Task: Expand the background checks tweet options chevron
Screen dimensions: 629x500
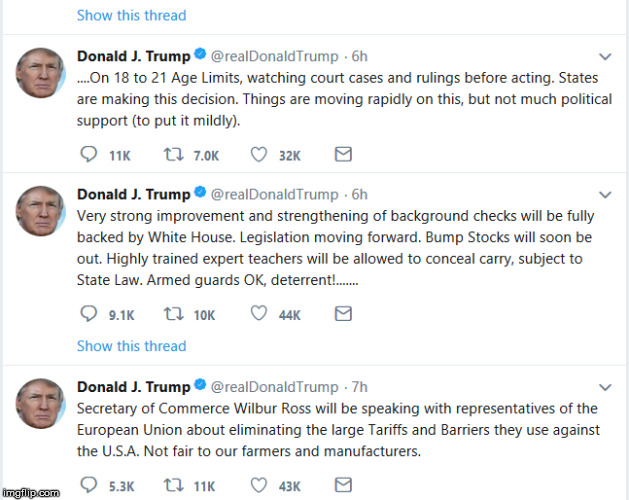Action: coord(605,195)
